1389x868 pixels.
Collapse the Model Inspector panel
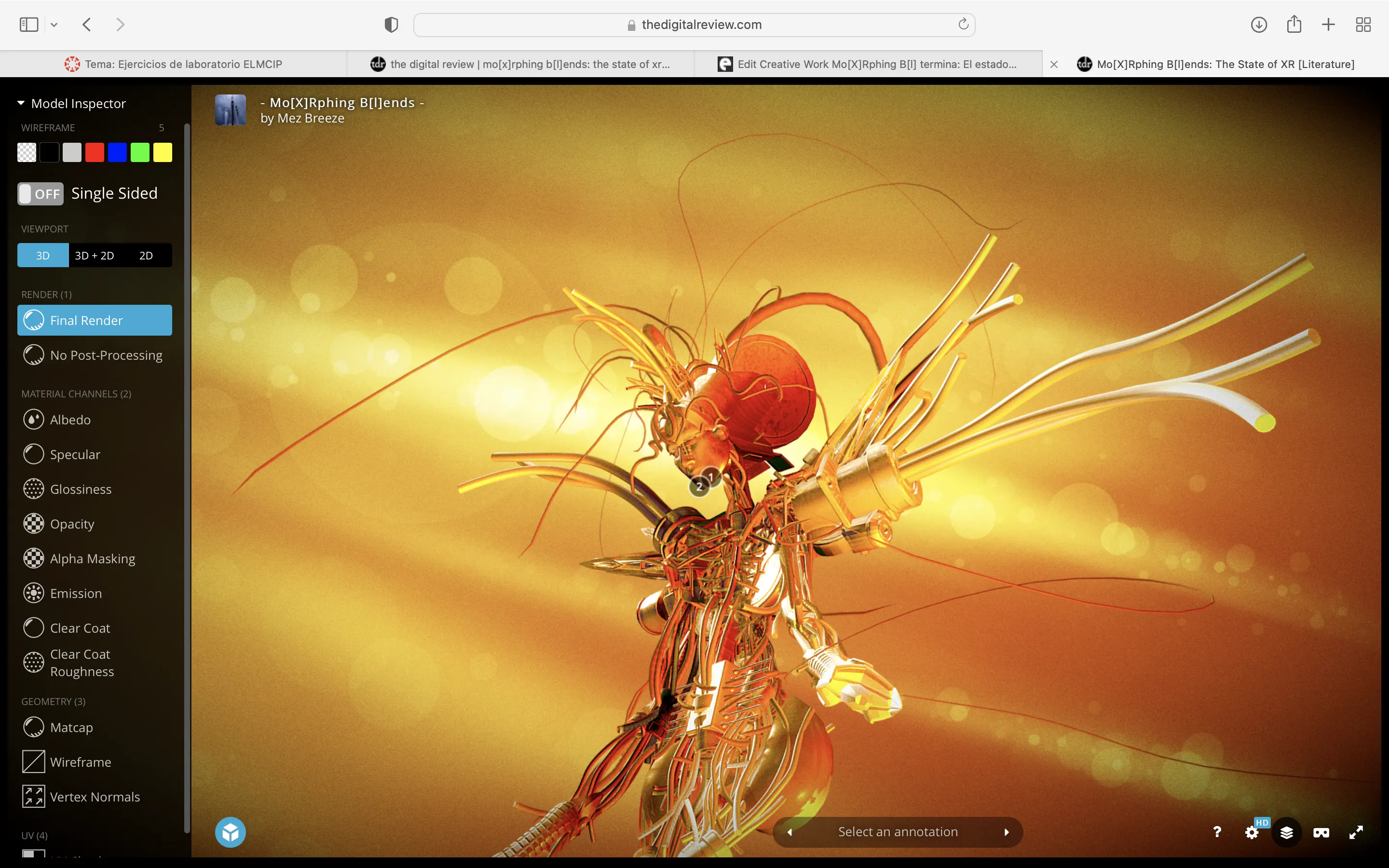coord(21,103)
